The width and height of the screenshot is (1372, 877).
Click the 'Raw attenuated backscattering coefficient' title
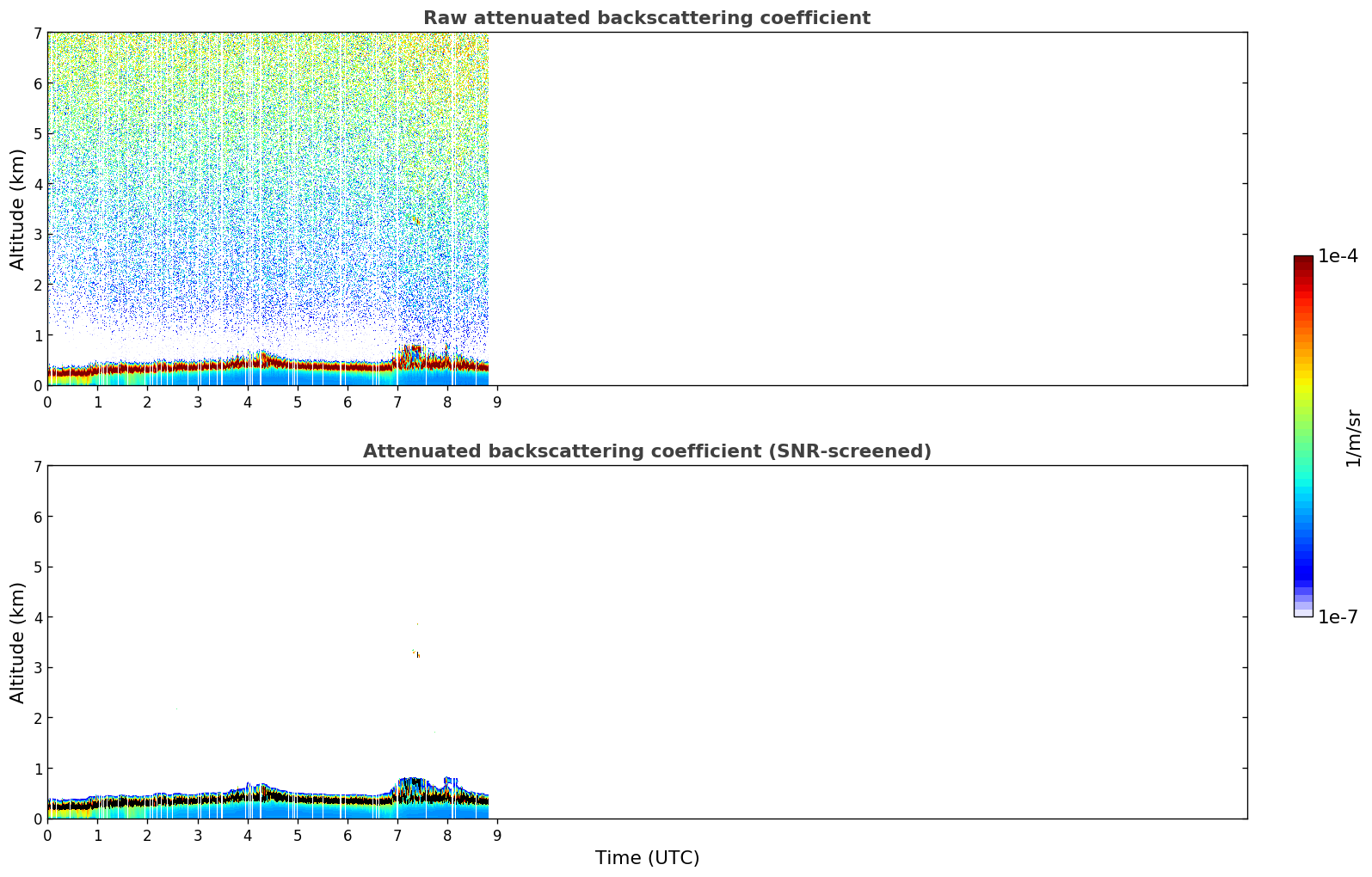click(x=646, y=18)
